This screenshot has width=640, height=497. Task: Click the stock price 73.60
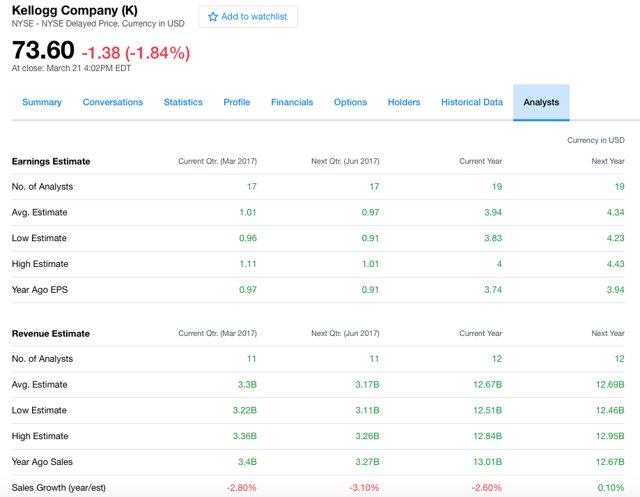[43, 50]
